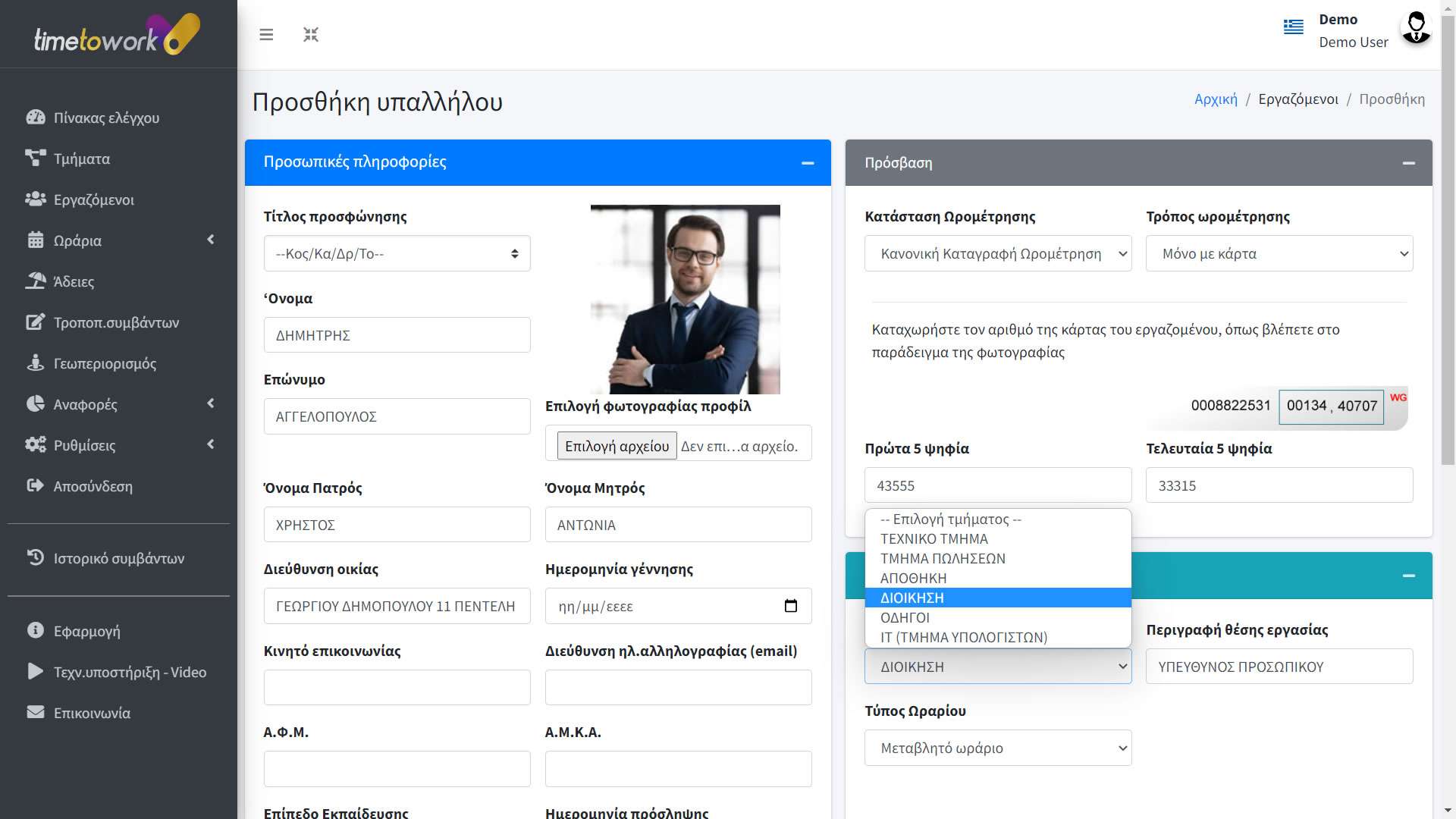The image size is (1456, 819).
Task: Collapse the teal panel with the minus button
Action: click(1408, 576)
